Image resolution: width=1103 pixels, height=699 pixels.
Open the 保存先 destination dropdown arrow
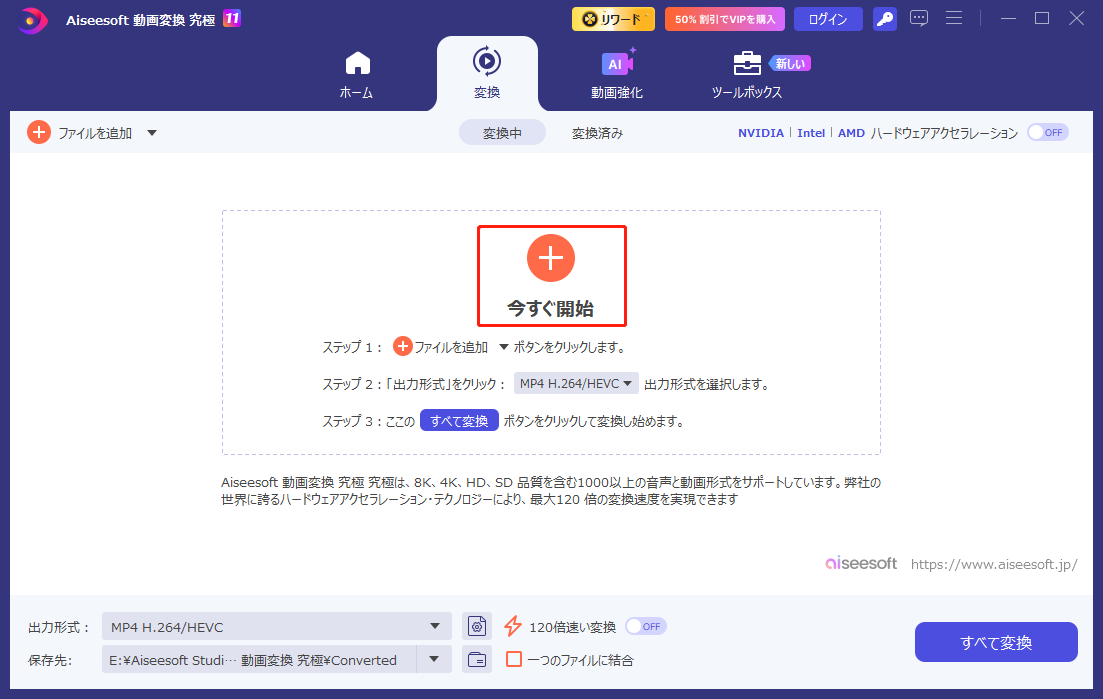coord(434,659)
